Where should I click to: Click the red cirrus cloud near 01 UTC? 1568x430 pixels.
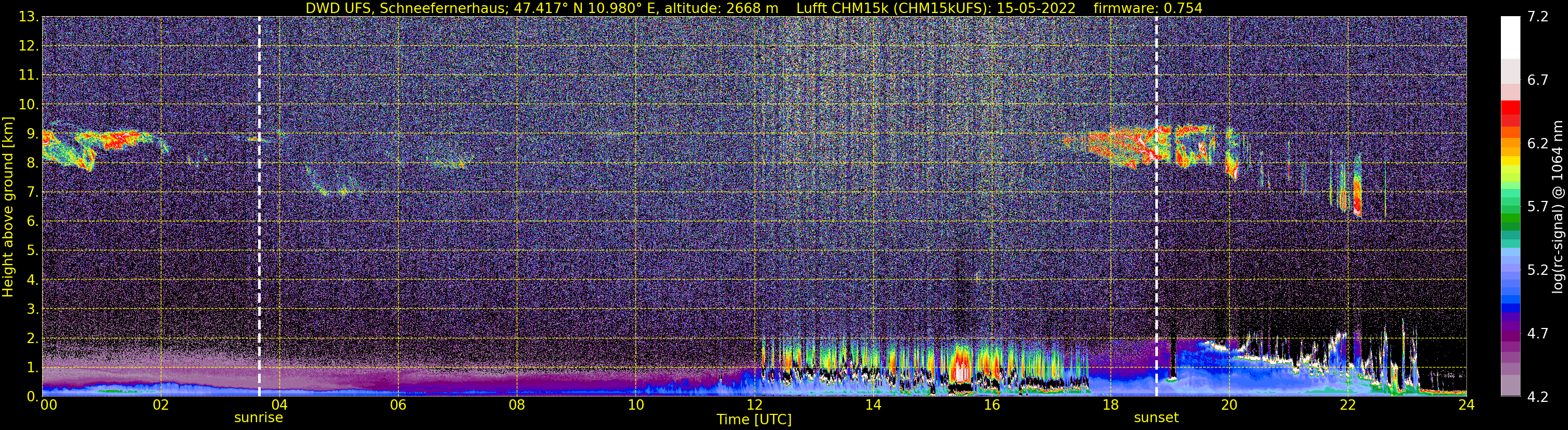116,140
